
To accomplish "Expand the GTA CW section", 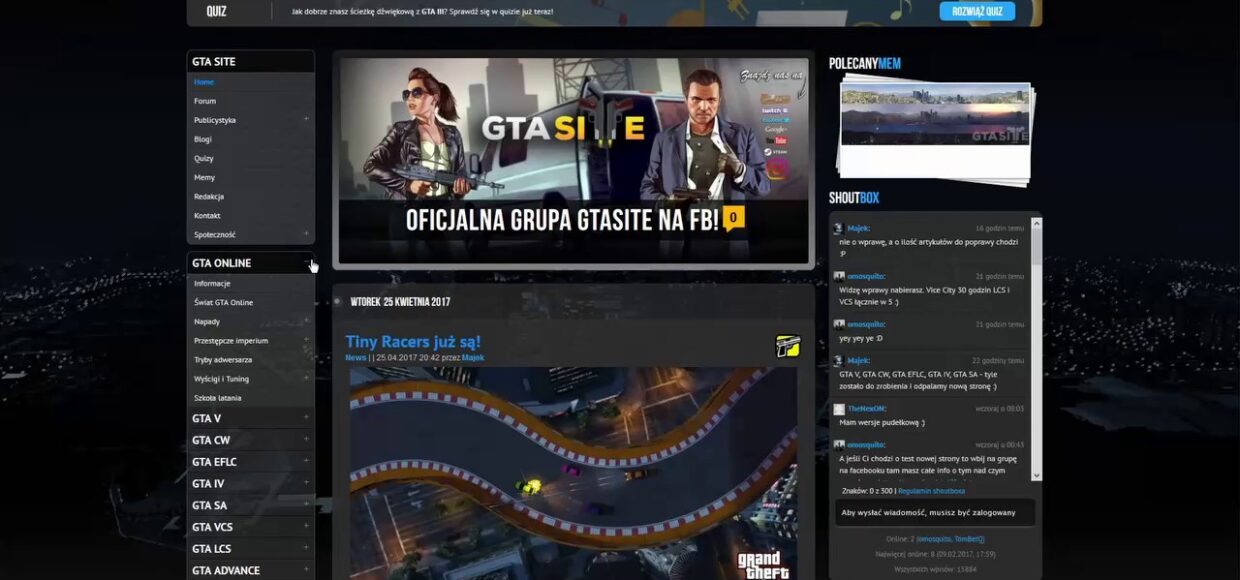I will coord(307,440).
